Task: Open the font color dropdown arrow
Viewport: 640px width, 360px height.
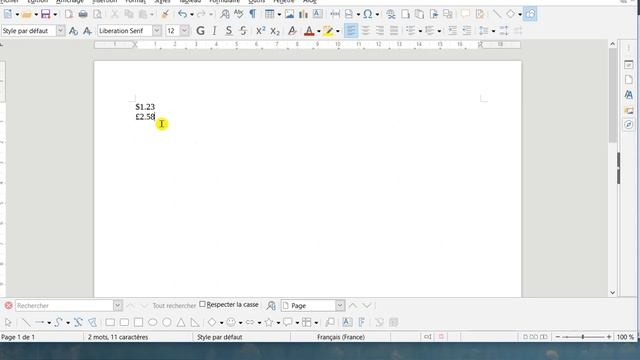Action: point(319,31)
